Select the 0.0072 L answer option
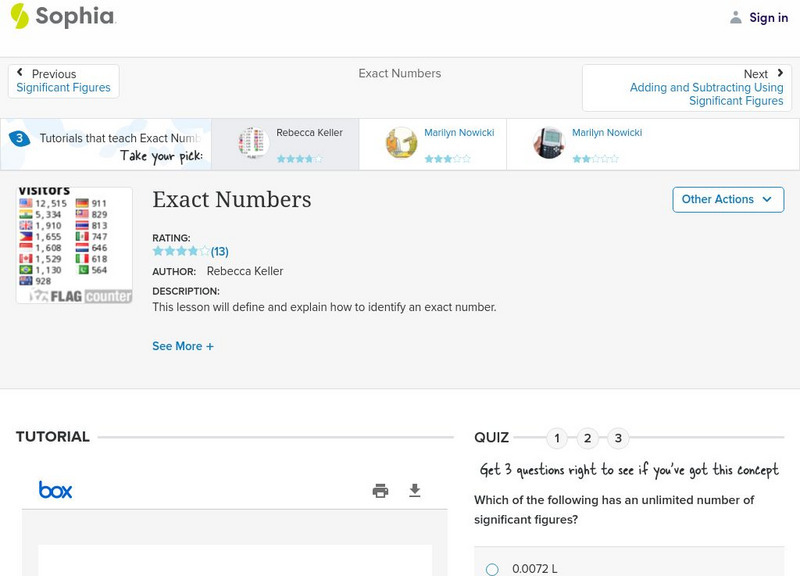The width and height of the screenshot is (800, 576). click(x=492, y=569)
